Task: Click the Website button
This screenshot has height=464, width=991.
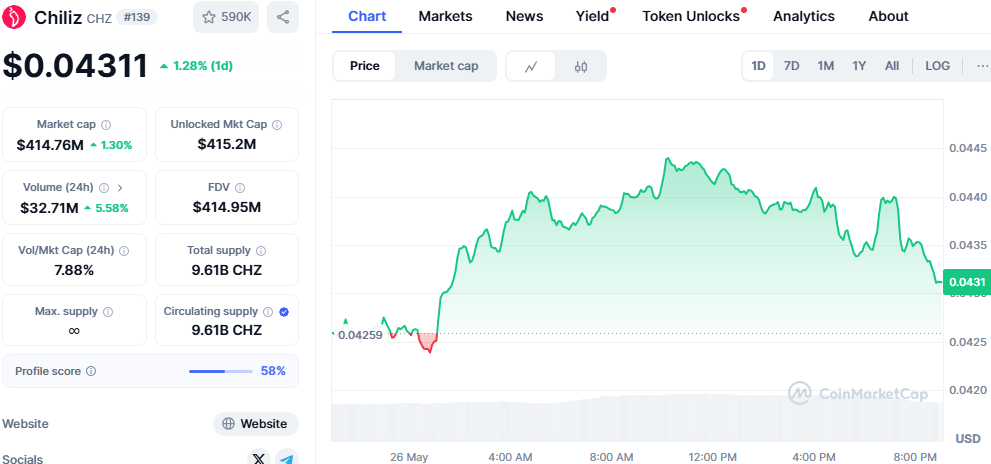Action: [x=256, y=424]
